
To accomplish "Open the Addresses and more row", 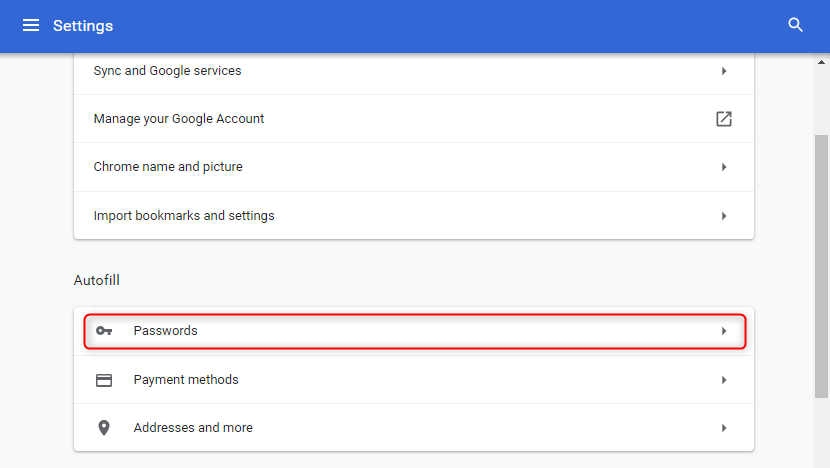I will pos(414,428).
